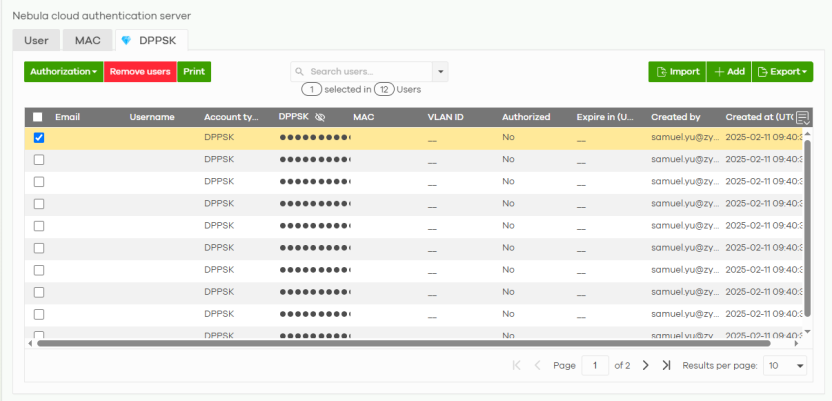Viewport: 832px width, 401px height.
Task: Check the third row user checkbox
Action: tap(39, 182)
